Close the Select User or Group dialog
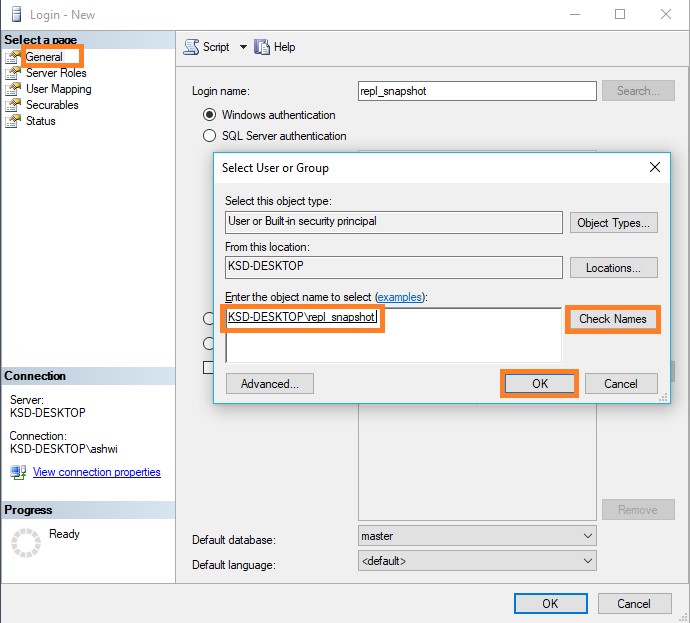The width and height of the screenshot is (690, 623). point(655,167)
